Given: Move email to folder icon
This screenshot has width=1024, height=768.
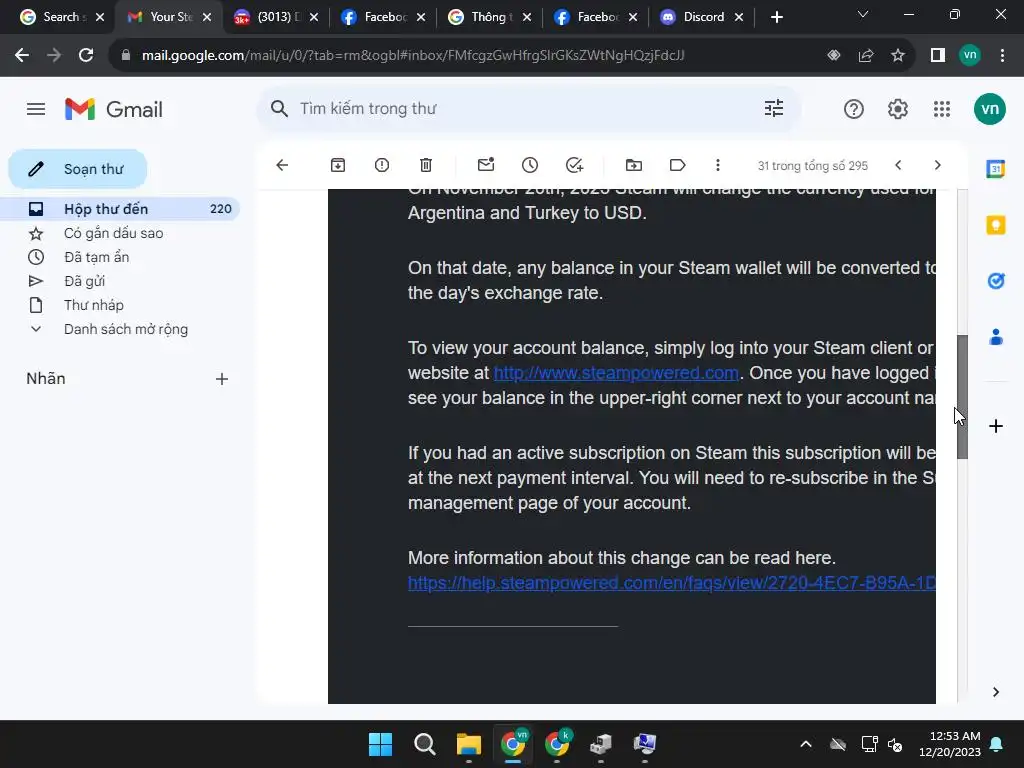Looking at the screenshot, I should click(x=633, y=165).
